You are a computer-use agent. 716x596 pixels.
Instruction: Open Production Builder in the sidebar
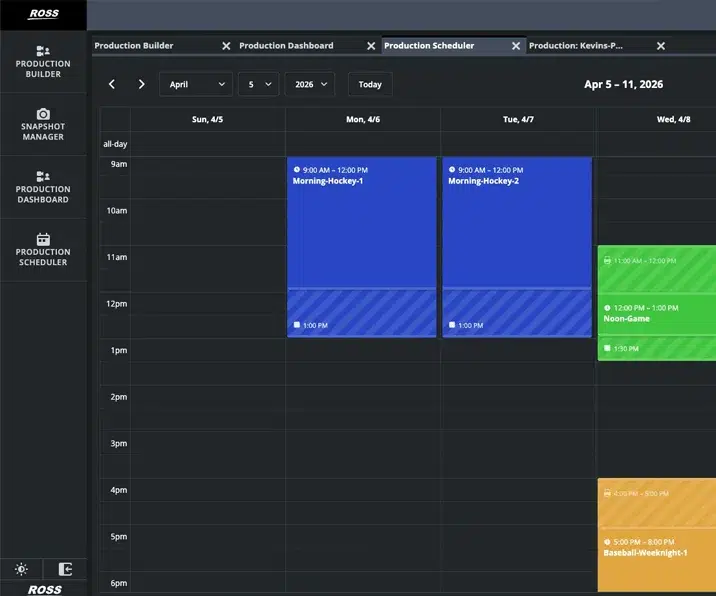[x=43, y=62]
